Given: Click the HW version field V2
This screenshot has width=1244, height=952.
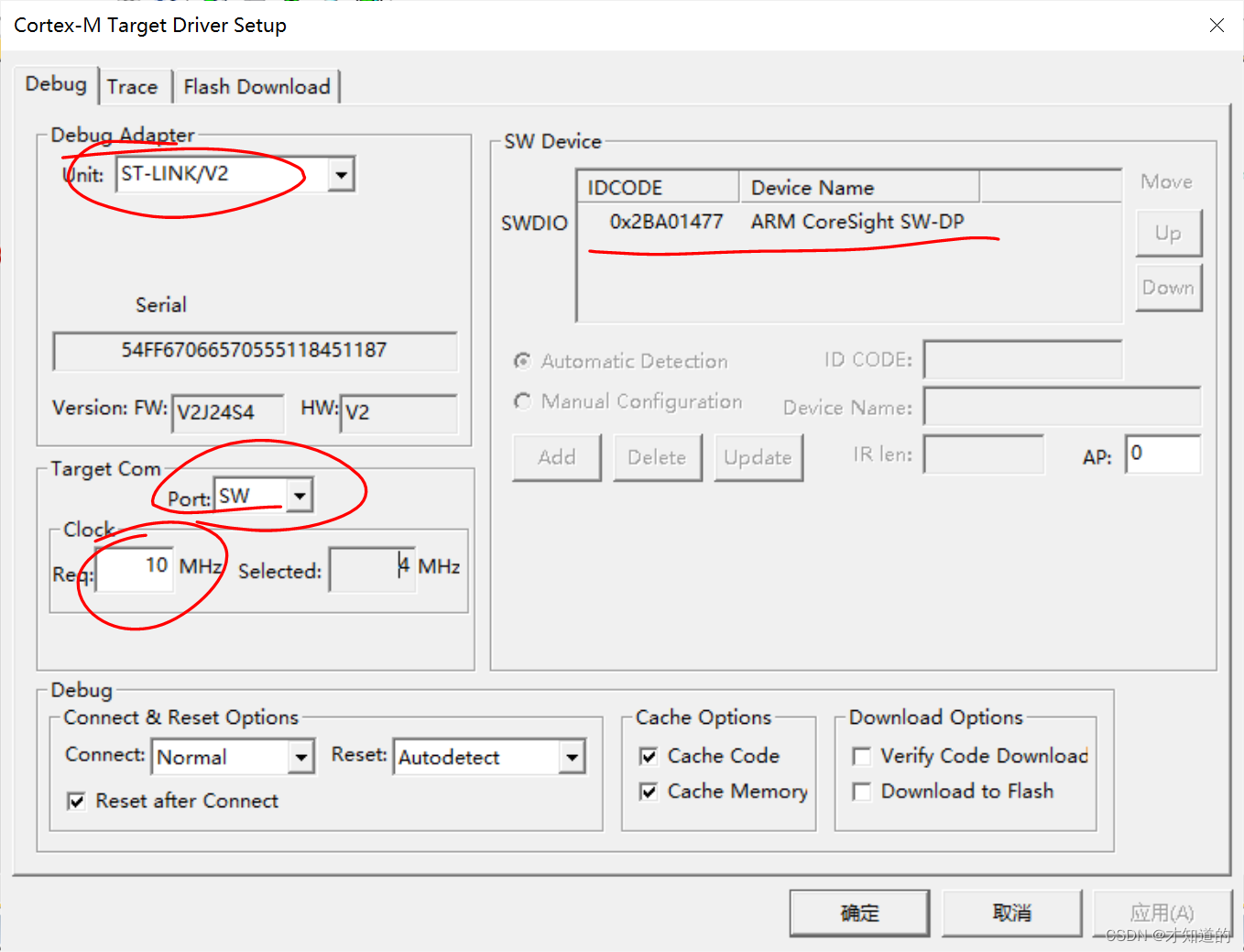Looking at the screenshot, I should [398, 413].
